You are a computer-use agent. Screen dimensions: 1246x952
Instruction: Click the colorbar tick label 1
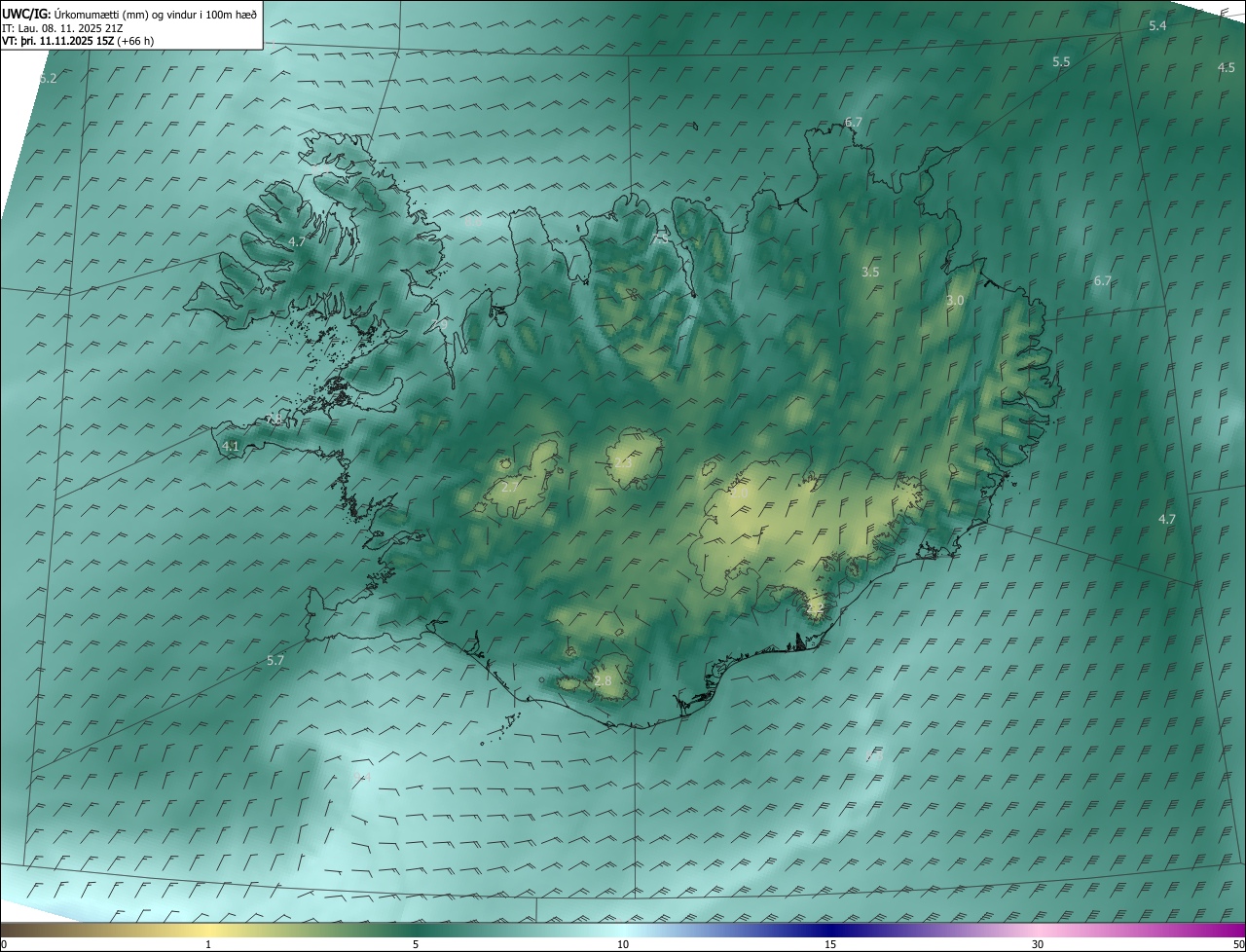(208, 944)
